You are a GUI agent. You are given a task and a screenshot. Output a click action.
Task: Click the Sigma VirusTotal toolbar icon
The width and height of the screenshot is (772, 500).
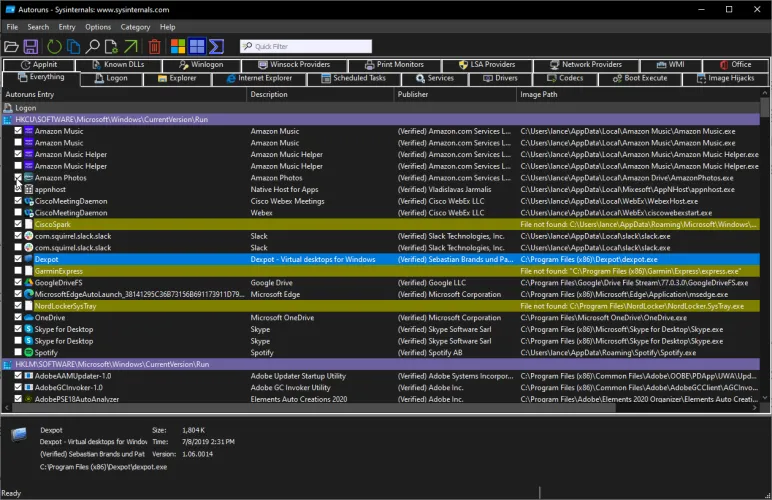pyautogui.click(x=217, y=46)
